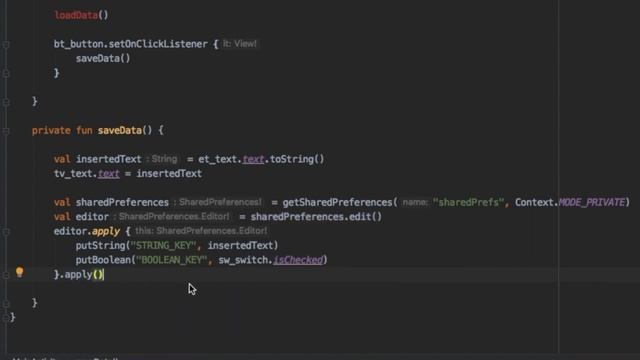Click sw_switch in putBoolean line

point(243,260)
